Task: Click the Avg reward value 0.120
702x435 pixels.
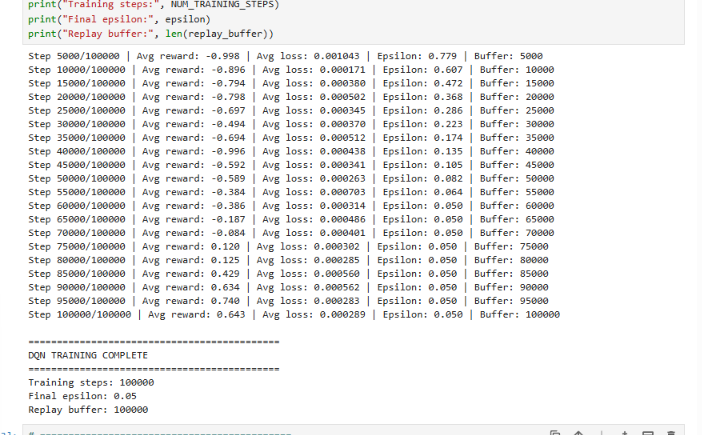Action: tap(225, 247)
